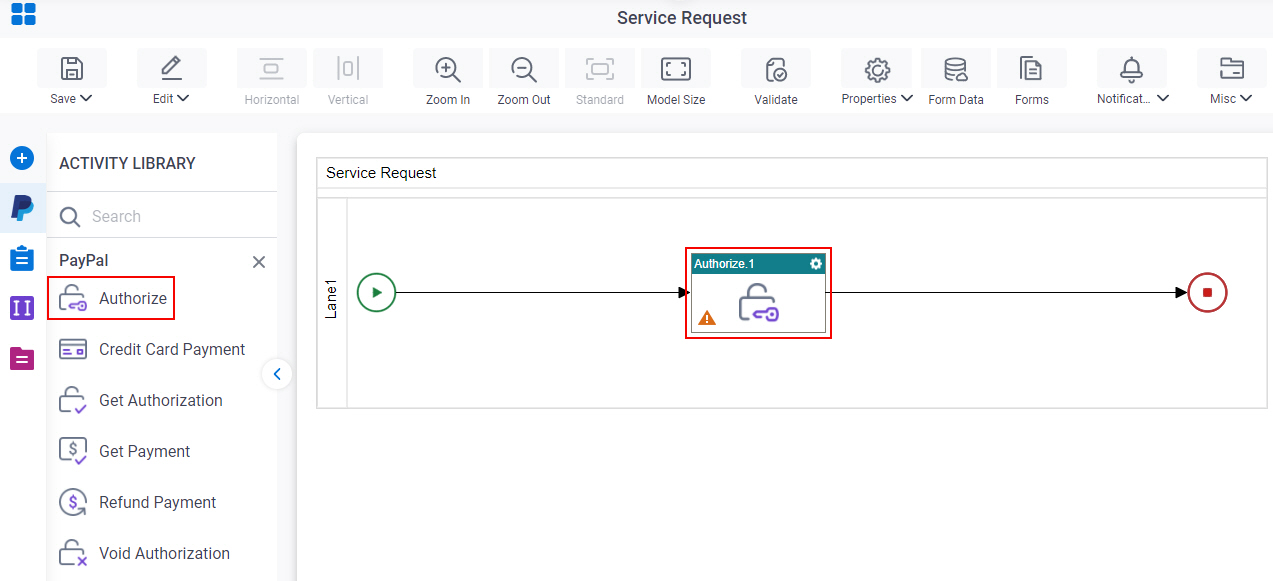Click the ACTIVITY LIBRARY heading
The height and width of the screenshot is (581, 1273).
[128, 163]
